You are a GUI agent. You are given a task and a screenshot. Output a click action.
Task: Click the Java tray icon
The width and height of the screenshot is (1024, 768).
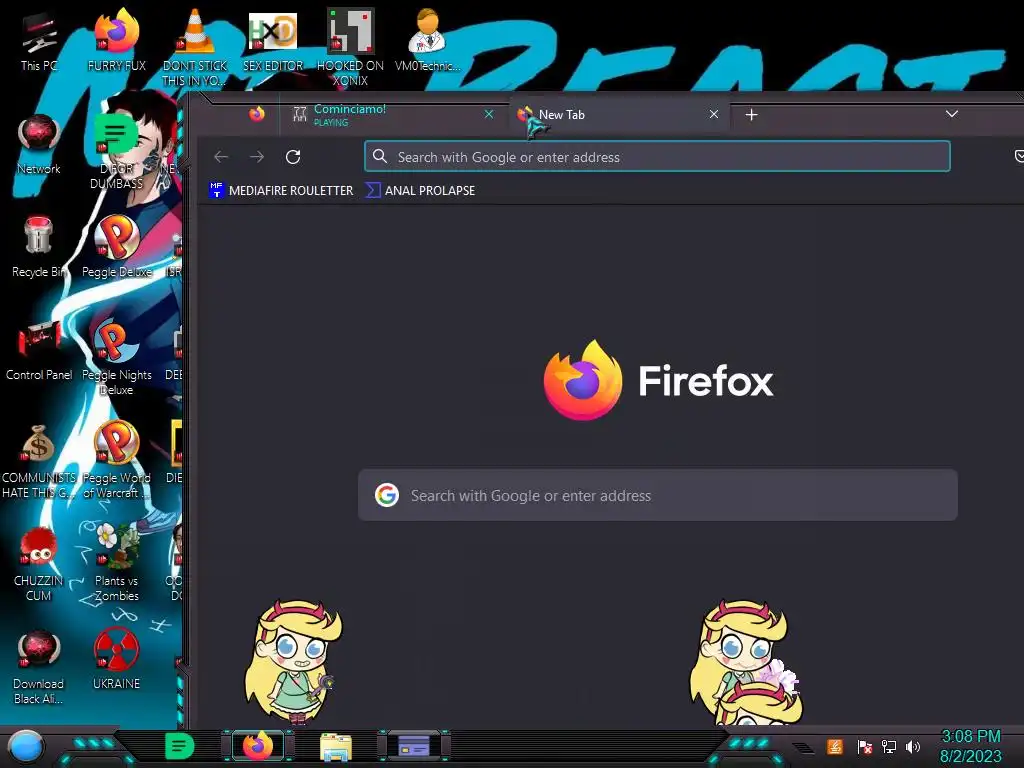835,746
